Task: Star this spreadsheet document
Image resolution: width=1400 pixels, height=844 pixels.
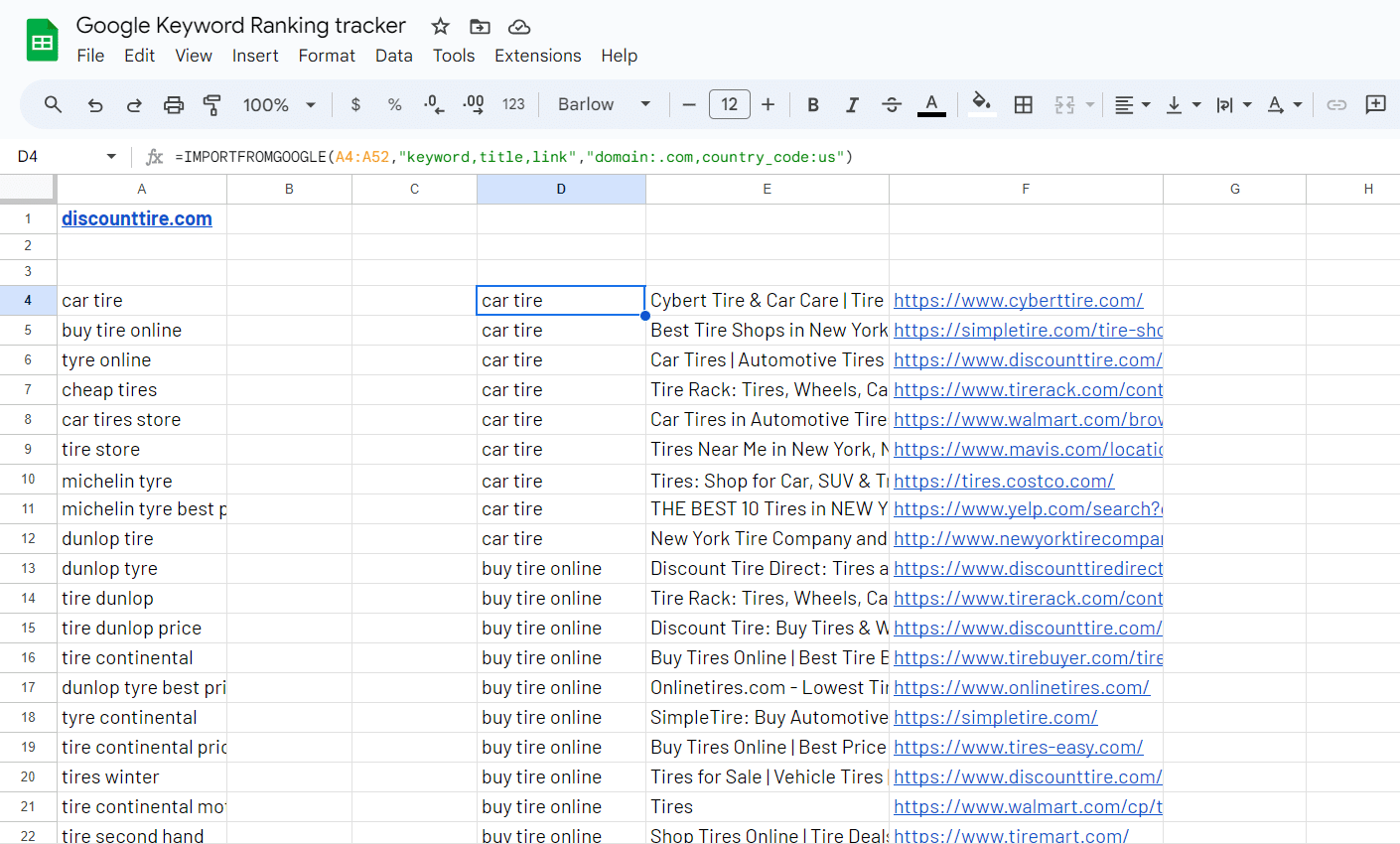Action: coord(441,27)
